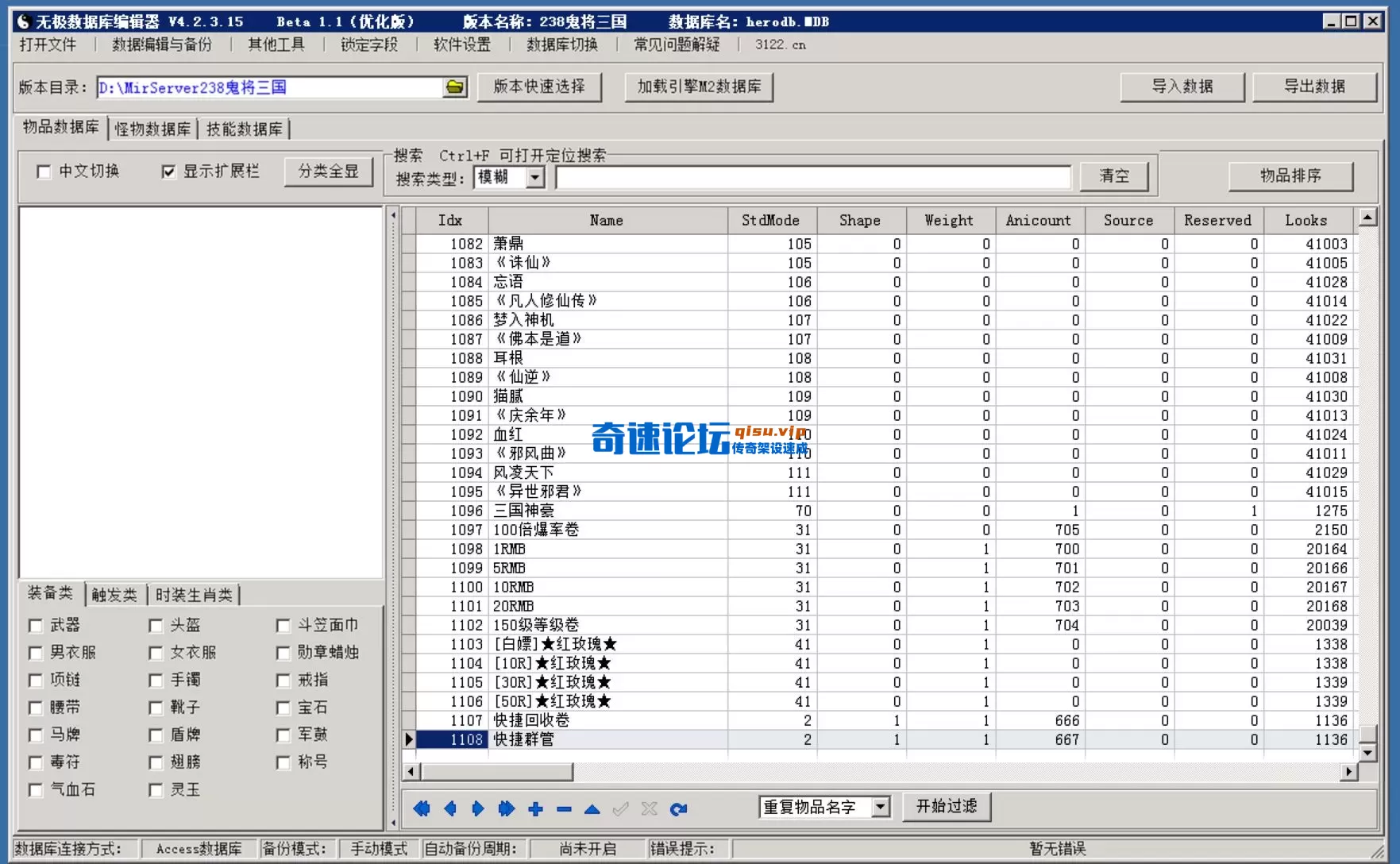The width and height of the screenshot is (1400, 864).
Task: Insert a new record with the plus icon
Action: click(x=535, y=808)
